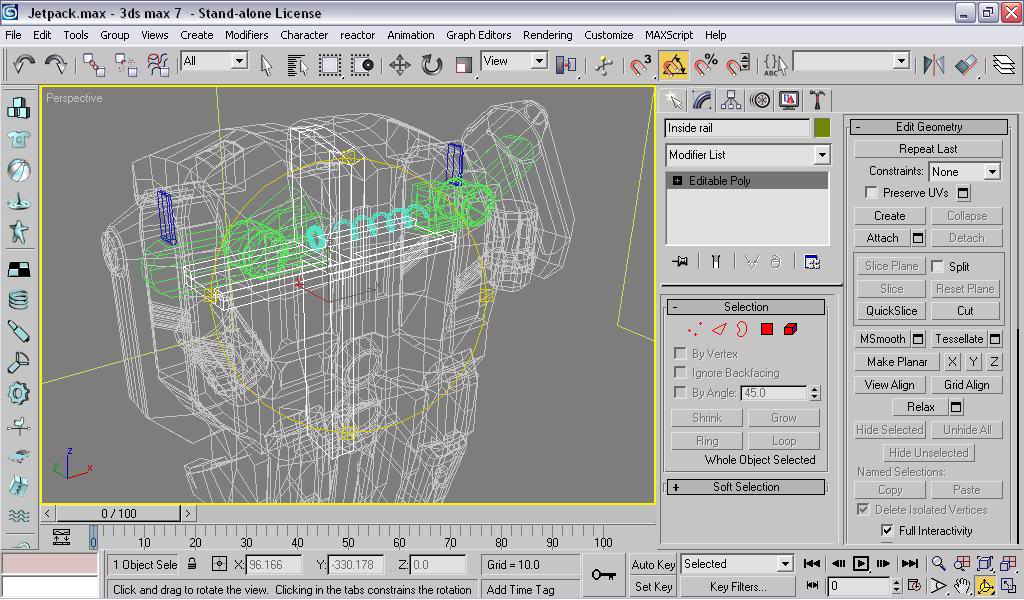Screen dimensions: 1024x600
Task: Open the Modifiers menu
Action: pyautogui.click(x=246, y=34)
